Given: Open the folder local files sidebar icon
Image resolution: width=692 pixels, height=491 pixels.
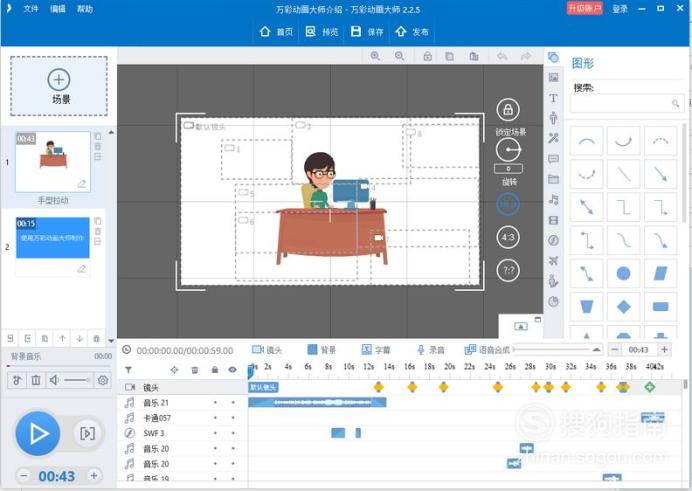Looking at the screenshot, I should click(553, 179).
